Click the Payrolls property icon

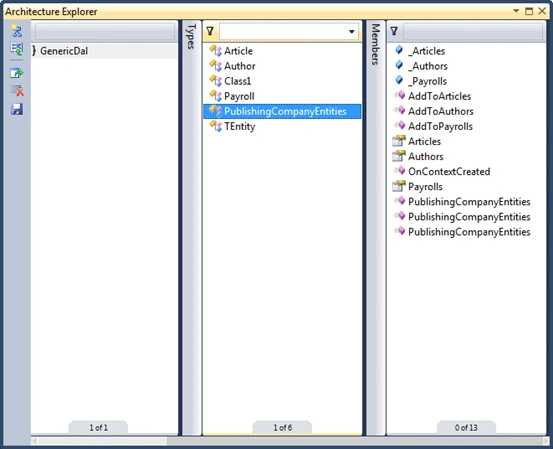click(x=399, y=186)
